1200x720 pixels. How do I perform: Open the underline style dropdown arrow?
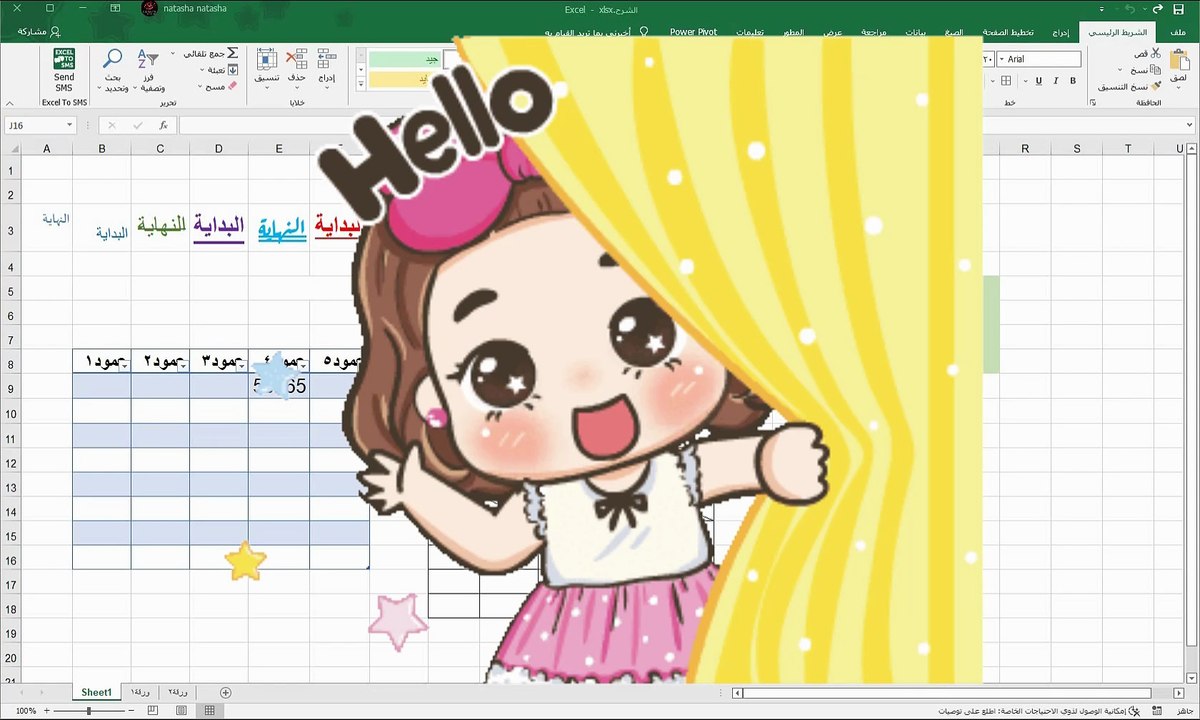coord(1027,81)
